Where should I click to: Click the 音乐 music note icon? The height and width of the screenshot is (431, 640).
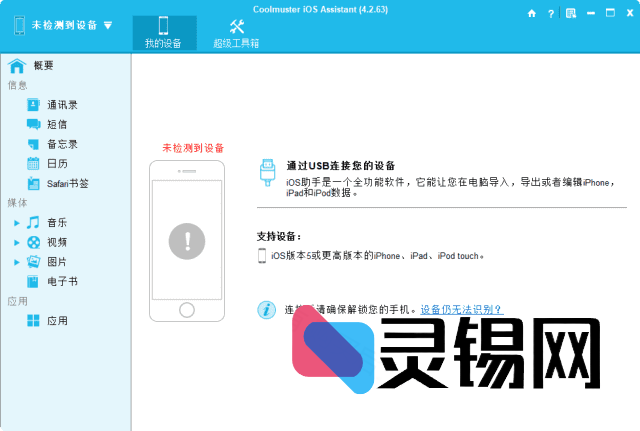[x=33, y=222]
